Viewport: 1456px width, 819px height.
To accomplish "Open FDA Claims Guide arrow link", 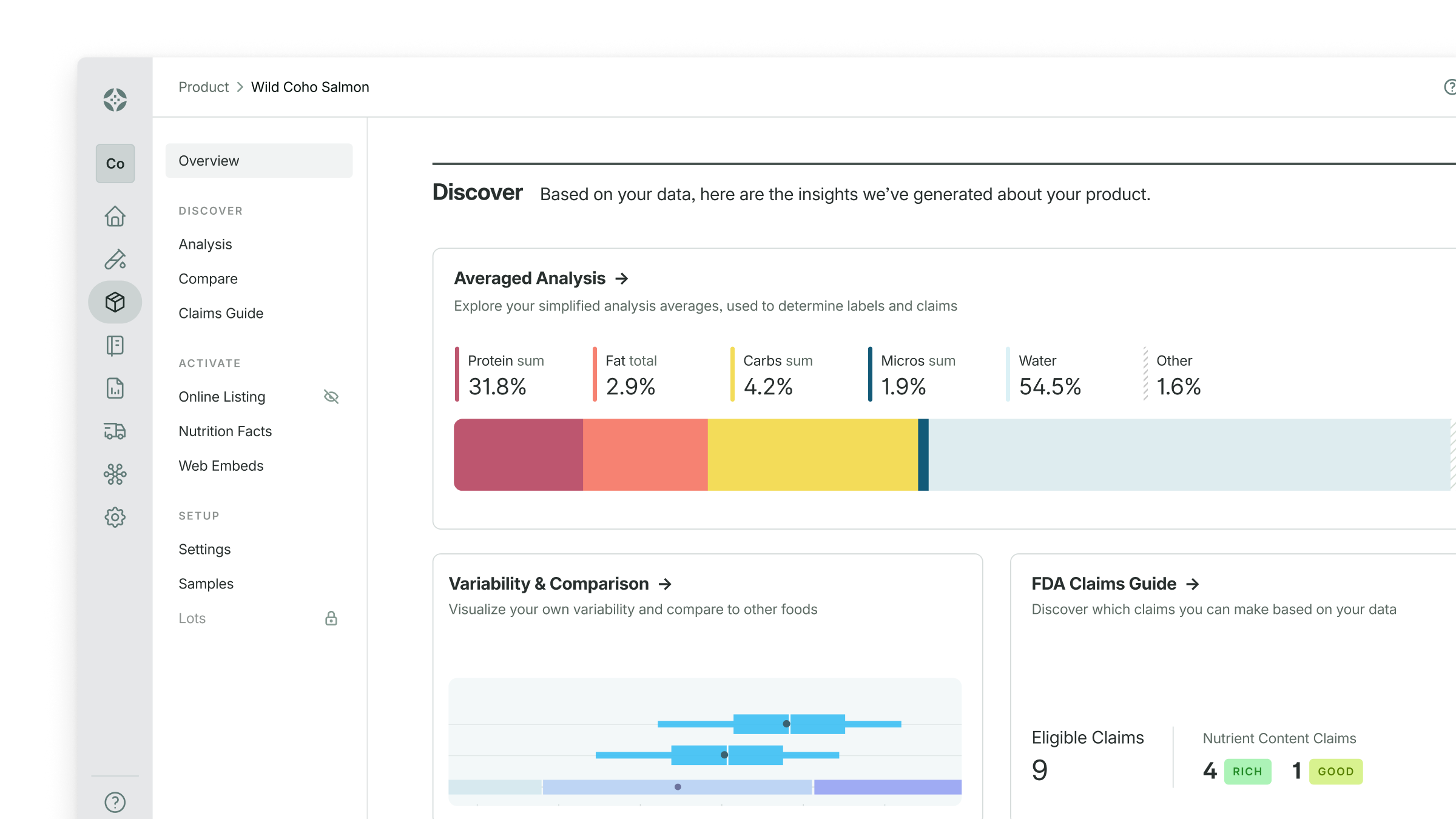I will coord(1193,584).
